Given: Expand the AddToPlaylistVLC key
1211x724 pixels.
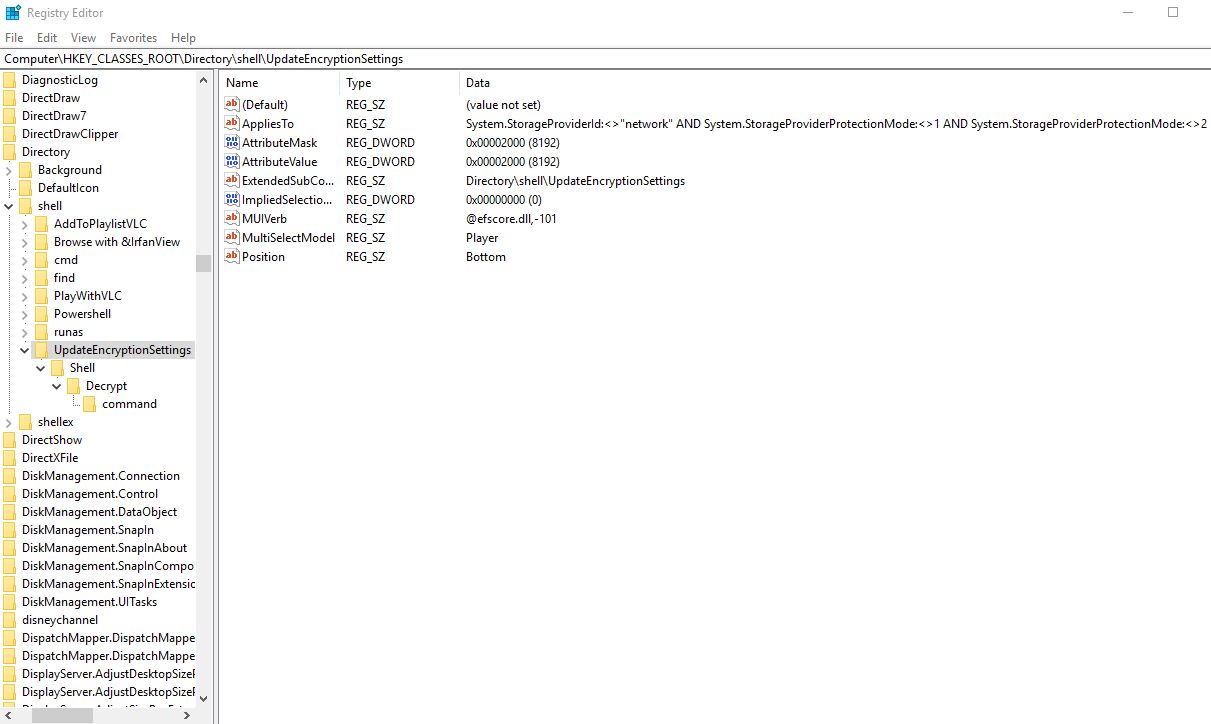Looking at the screenshot, I should coord(24,224).
